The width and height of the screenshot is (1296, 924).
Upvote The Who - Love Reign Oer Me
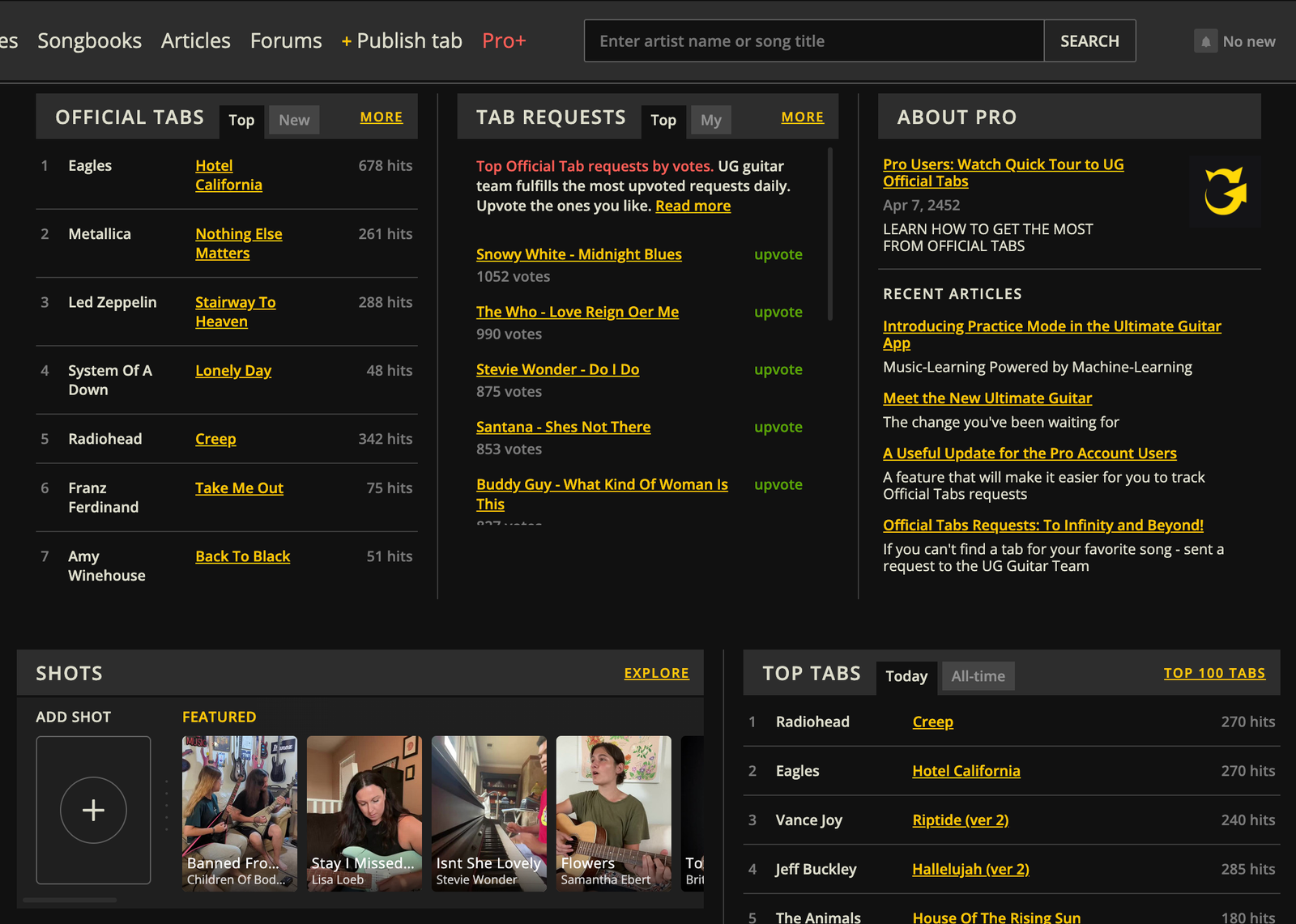tap(778, 312)
